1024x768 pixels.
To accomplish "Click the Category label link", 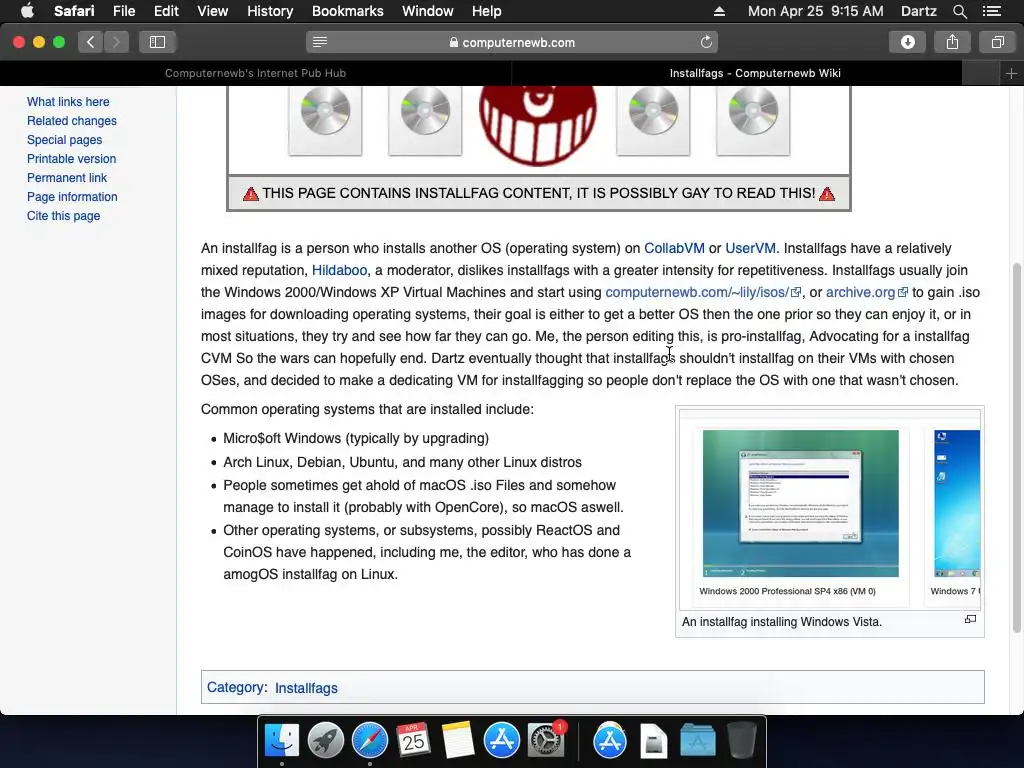I will (x=236, y=687).
